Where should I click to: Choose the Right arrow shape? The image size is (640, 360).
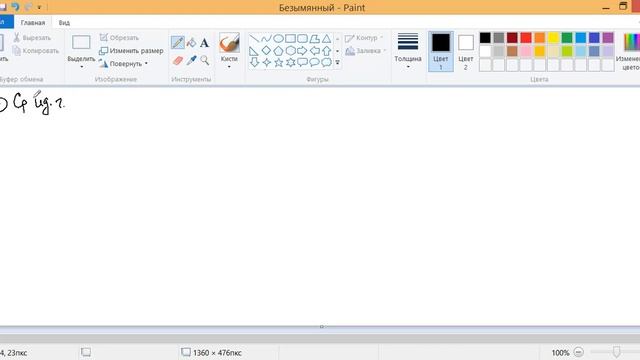pyautogui.click(x=302, y=51)
